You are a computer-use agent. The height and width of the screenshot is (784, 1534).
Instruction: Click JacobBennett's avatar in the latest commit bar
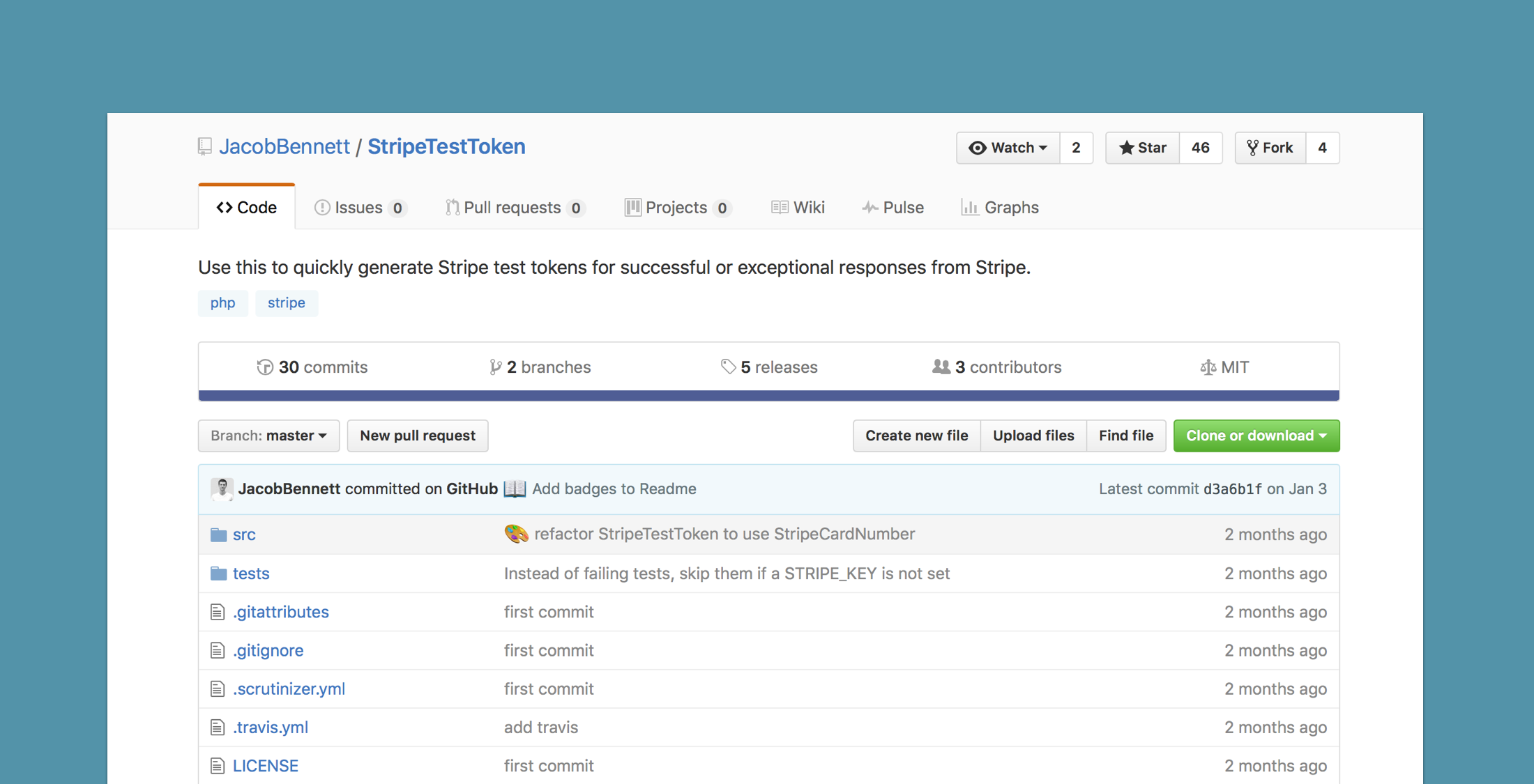[x=222, y=489]
